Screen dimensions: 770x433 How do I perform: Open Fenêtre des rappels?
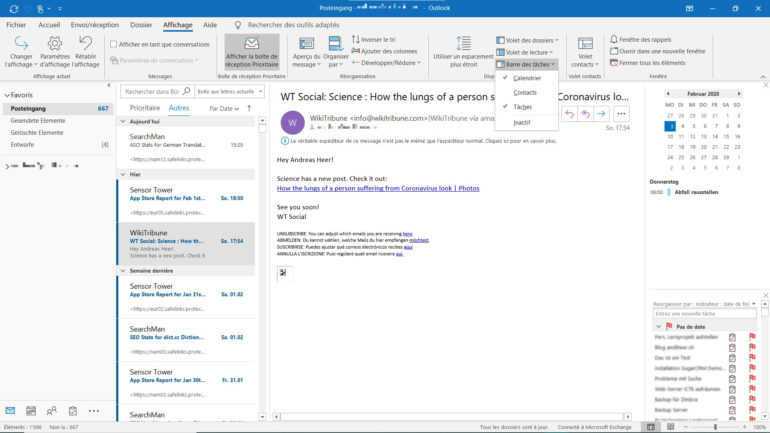(640, 39)
